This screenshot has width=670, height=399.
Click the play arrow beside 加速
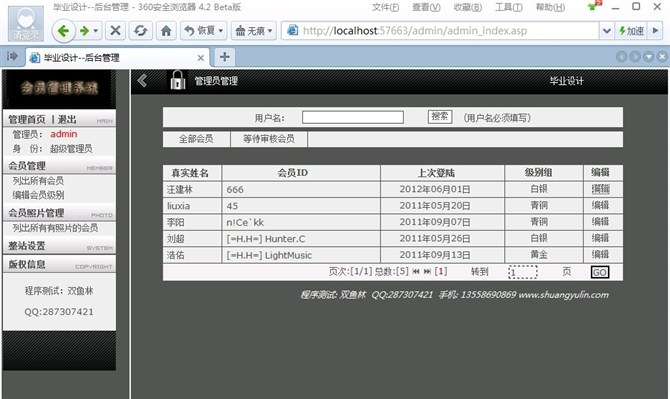click(655, 31)
